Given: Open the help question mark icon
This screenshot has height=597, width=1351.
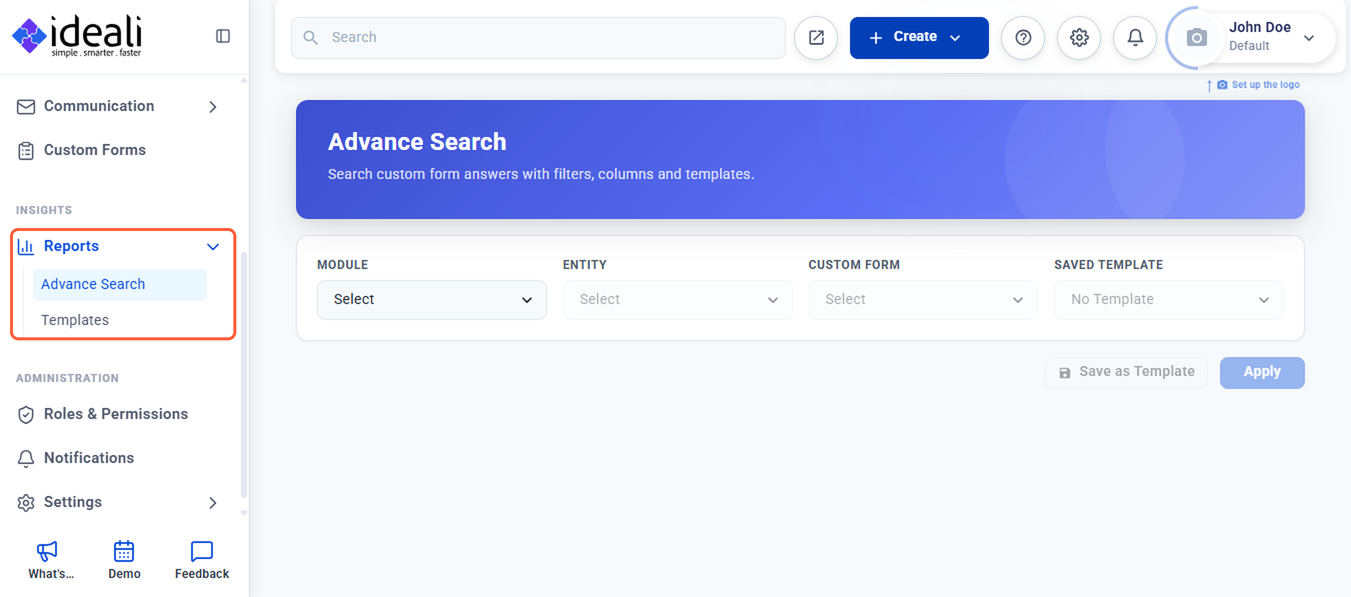Looking at the screenshot, I should (x=1023, y=37).
